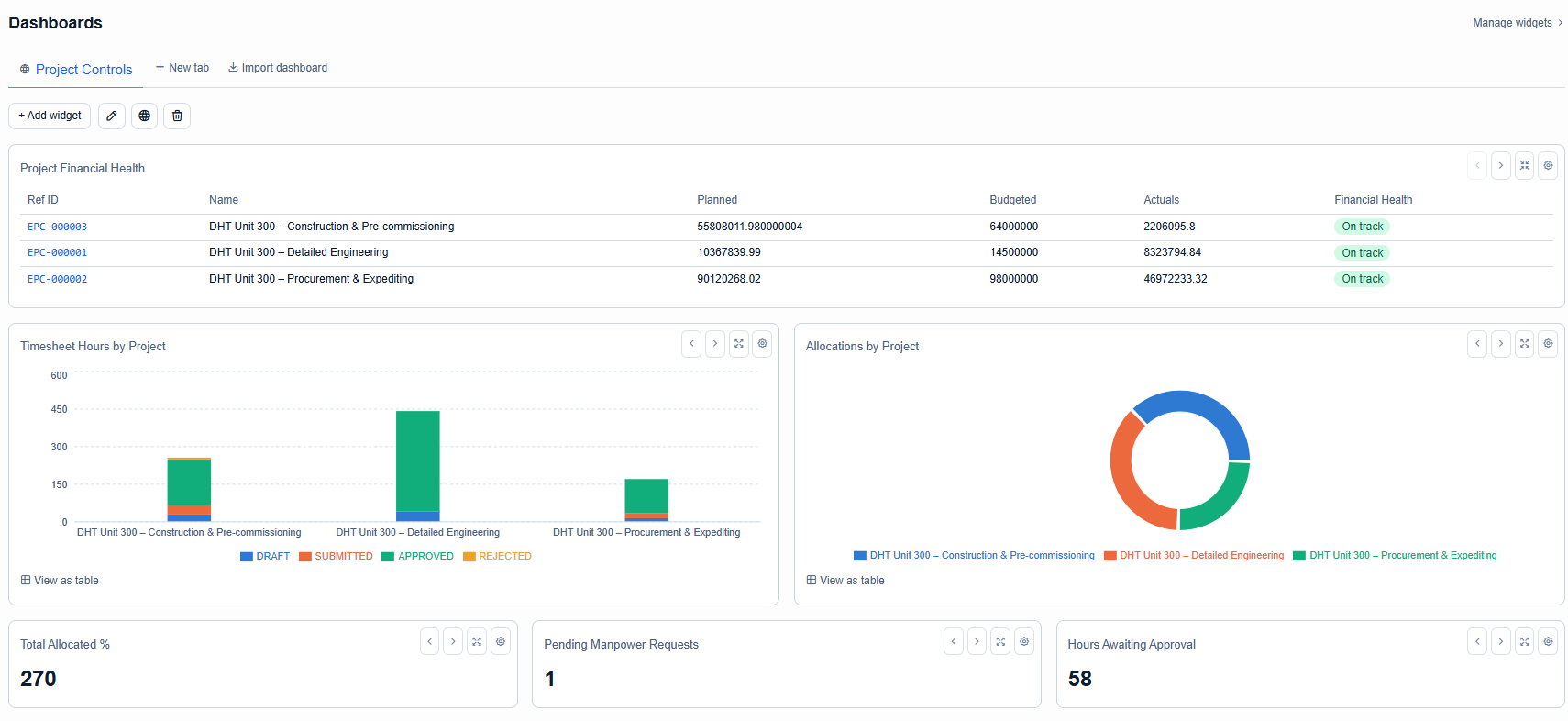1568x721 pixels.
Task: Toggle REJECTED legend in timesheet chart
Action: pyautogui.click(x=497, y=557)
